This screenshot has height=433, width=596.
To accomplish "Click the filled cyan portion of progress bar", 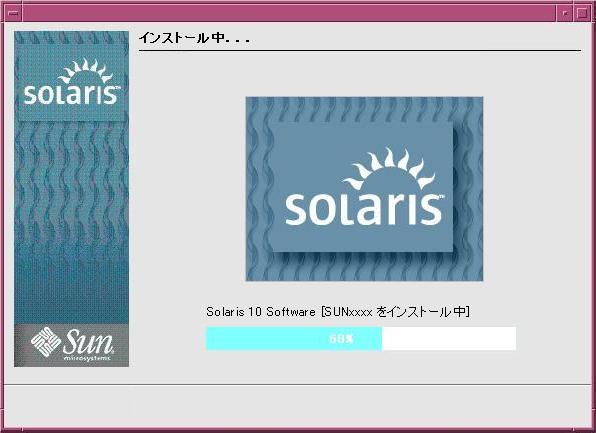I will (x=294, y=338).
